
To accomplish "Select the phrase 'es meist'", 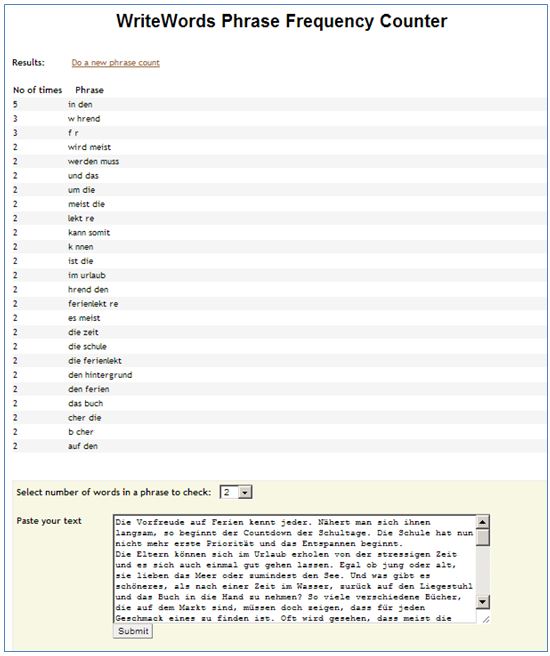I will 84,318.
